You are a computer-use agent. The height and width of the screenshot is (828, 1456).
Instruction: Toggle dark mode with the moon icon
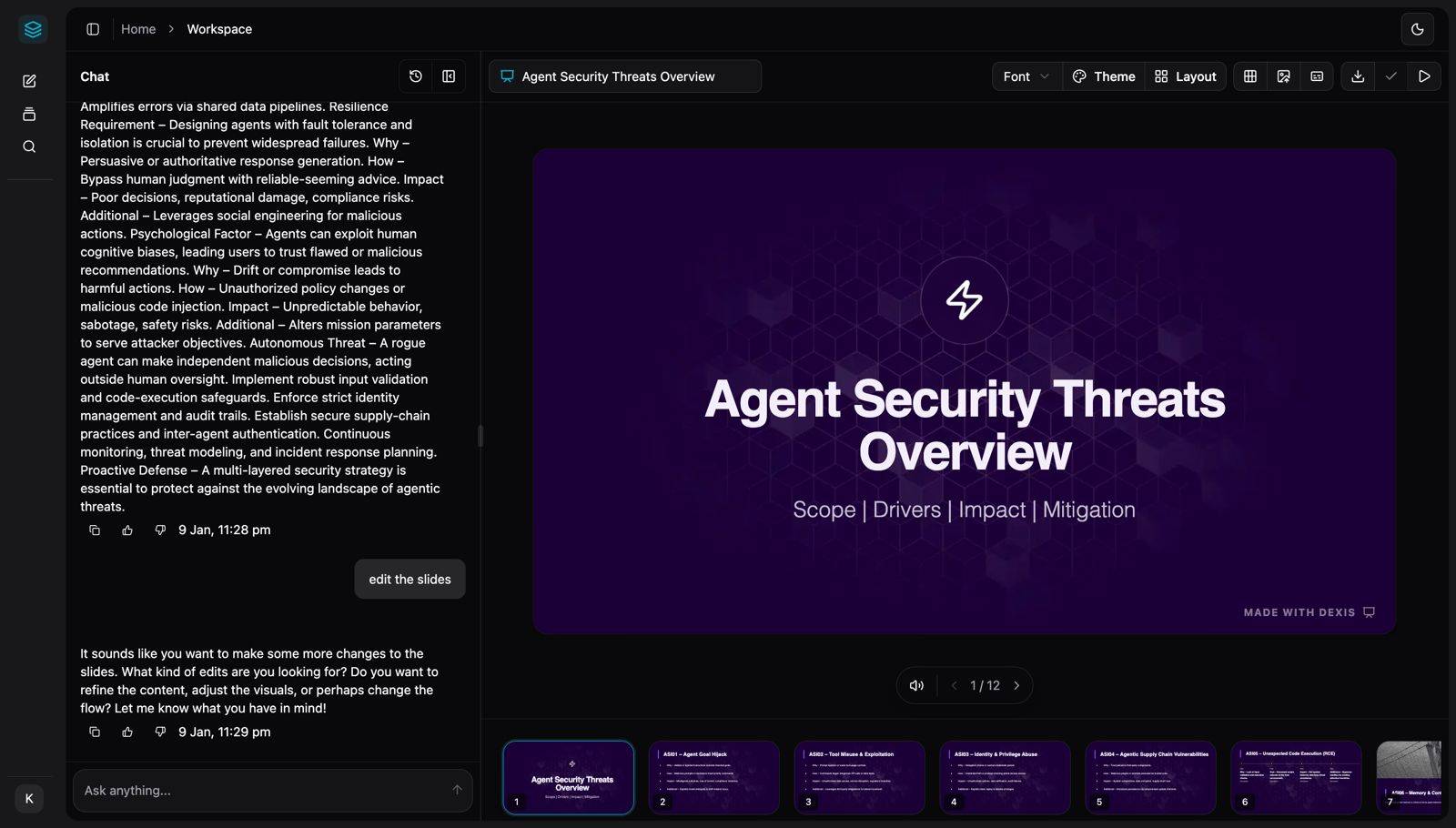pyautogui.click(x=1417, y=29)
